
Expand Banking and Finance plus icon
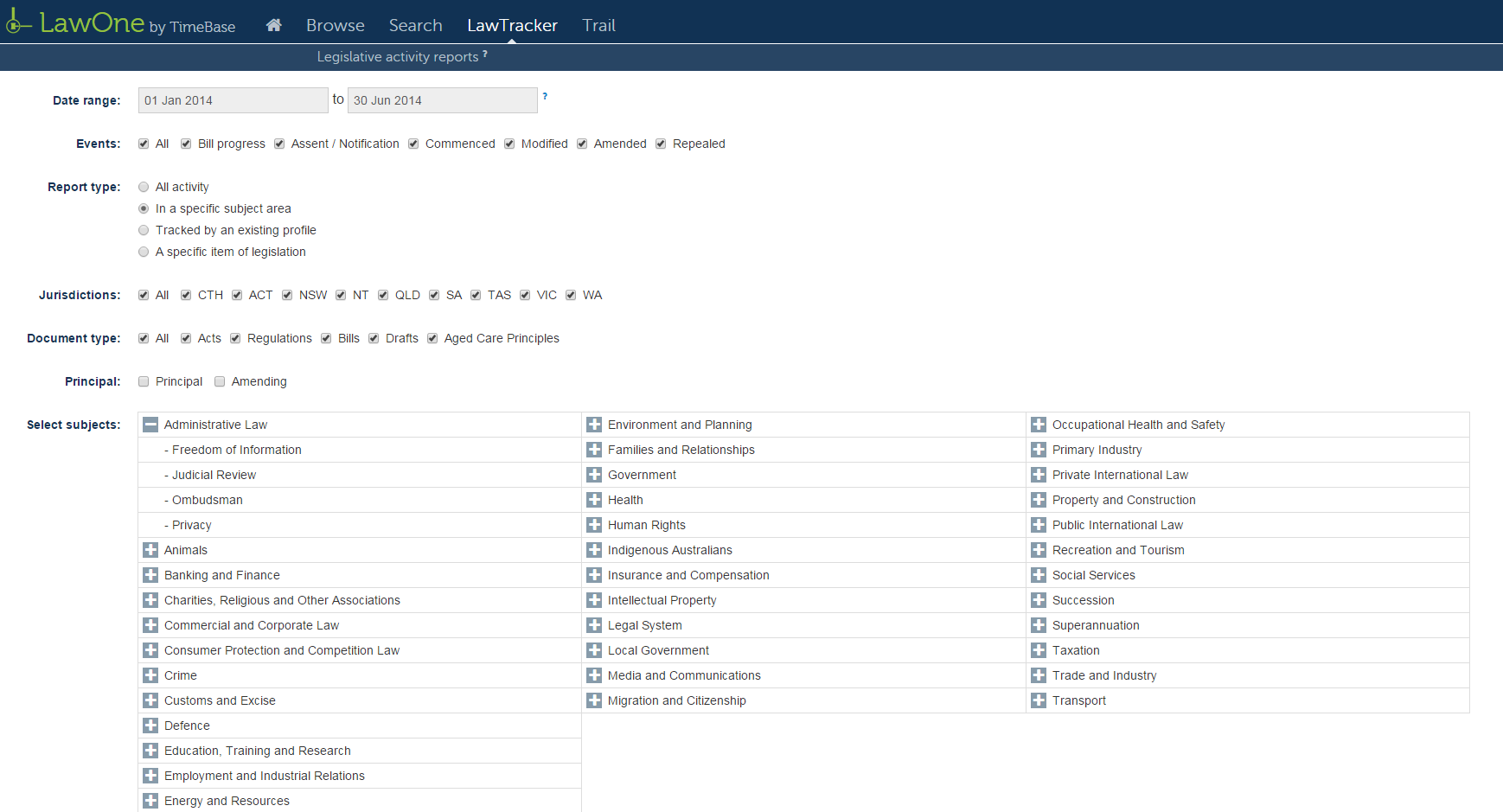pyautogui.click(x=150, y=575)
